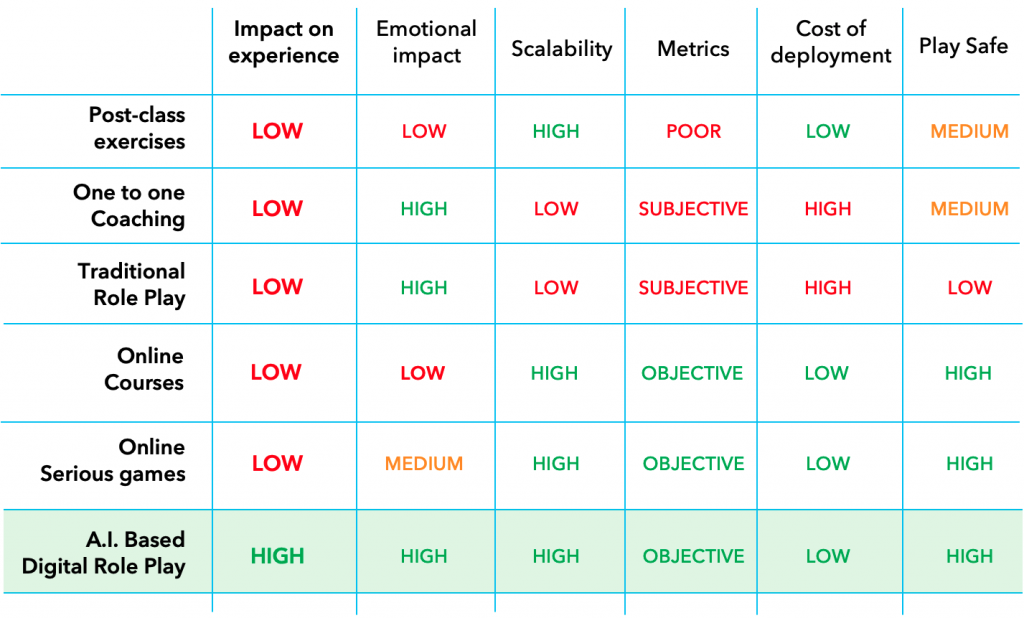
Task: Click the 'Scalability' column header
Action: (x=562, y=49)
